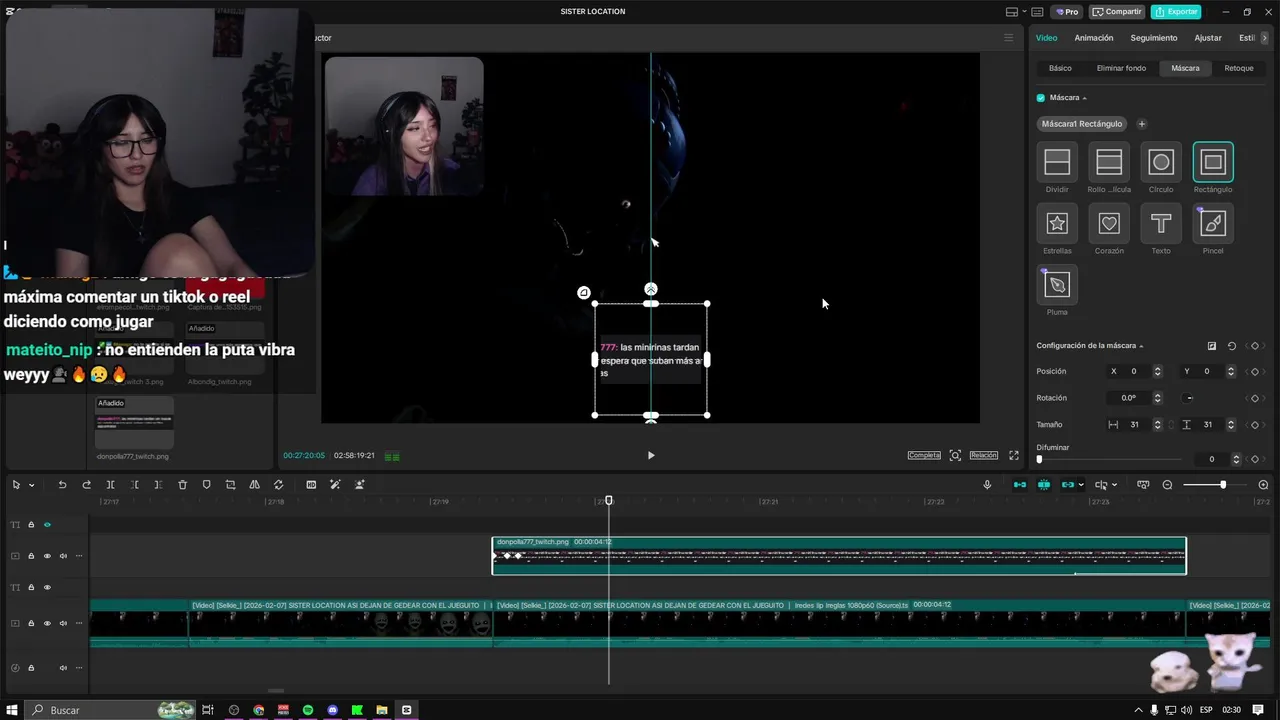Click the redo arrow in timeline toolbar

86,485
